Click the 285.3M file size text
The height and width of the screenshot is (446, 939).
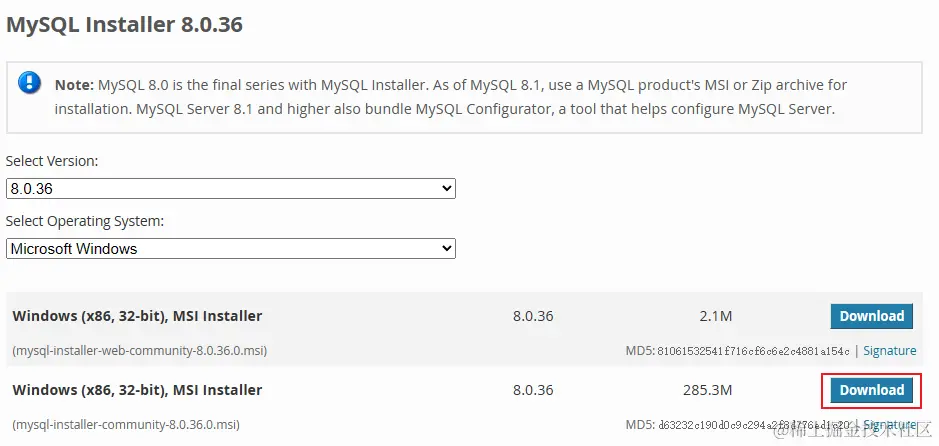tap(712, 390)
